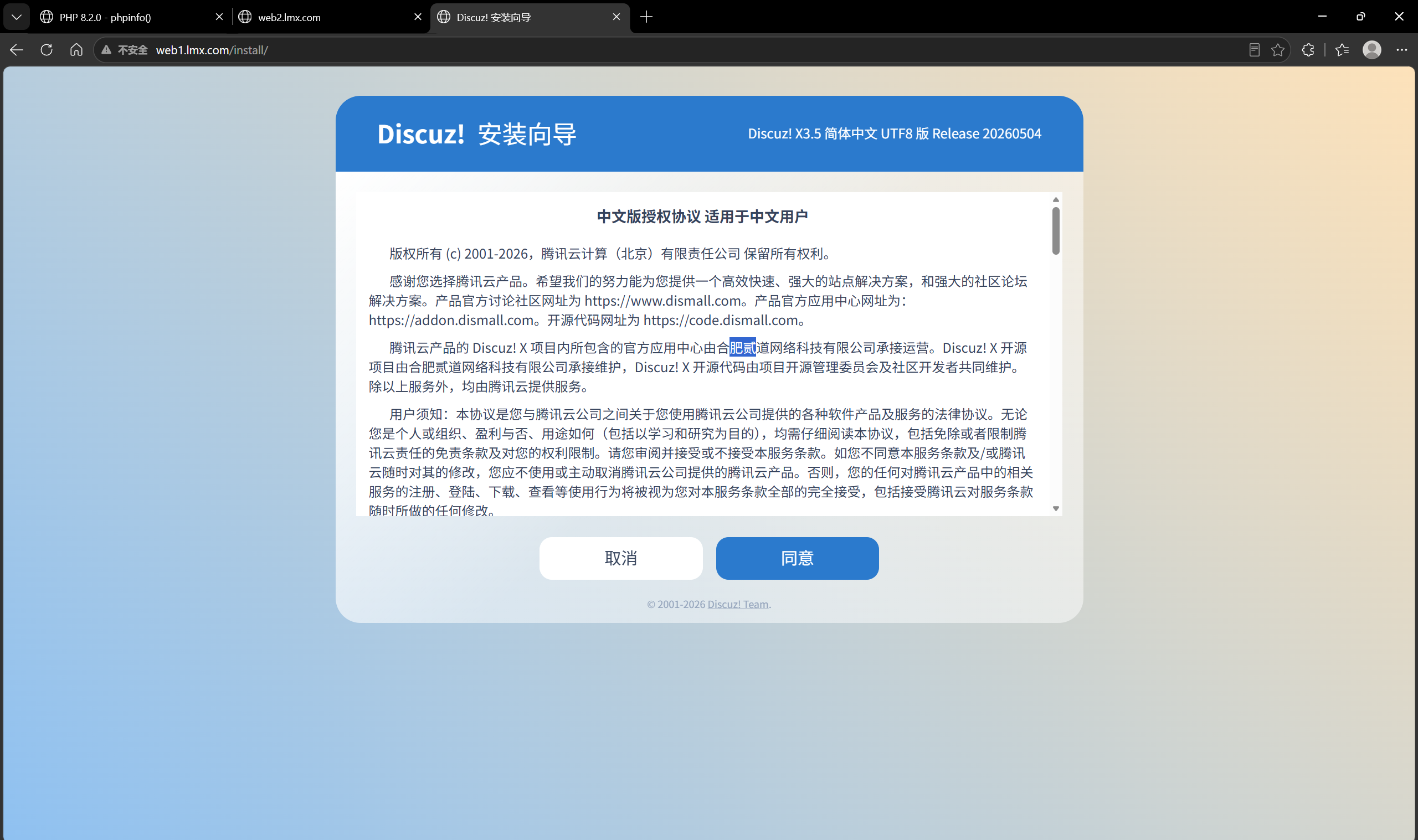Viewport: 1418px width, 840px height.
Task: Minimize the browser window
Action: click(1322, 17)
